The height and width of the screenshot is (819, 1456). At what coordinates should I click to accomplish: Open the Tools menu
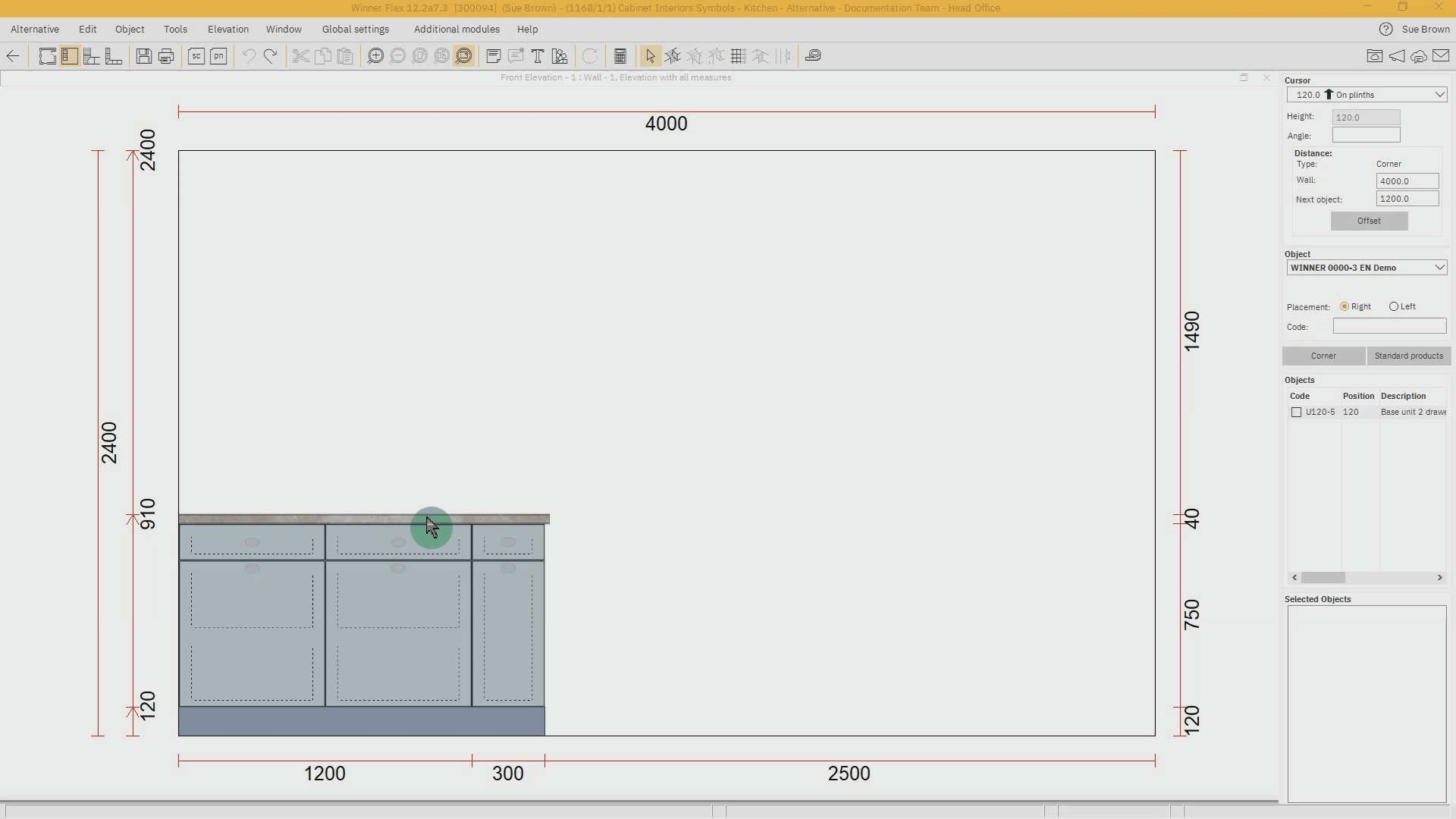(x=176, y=29)
